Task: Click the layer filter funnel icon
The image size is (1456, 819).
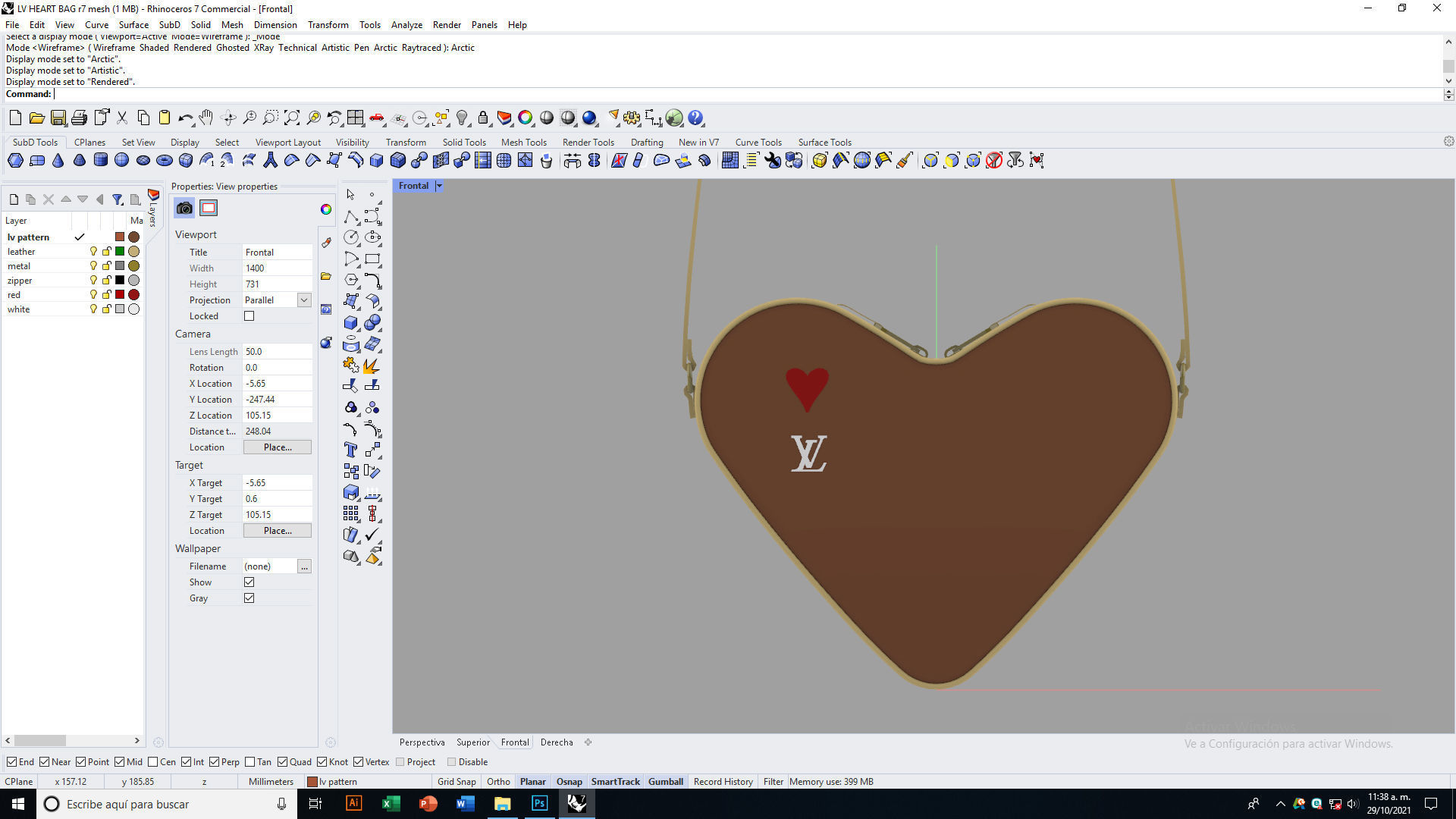Action: 118,199
